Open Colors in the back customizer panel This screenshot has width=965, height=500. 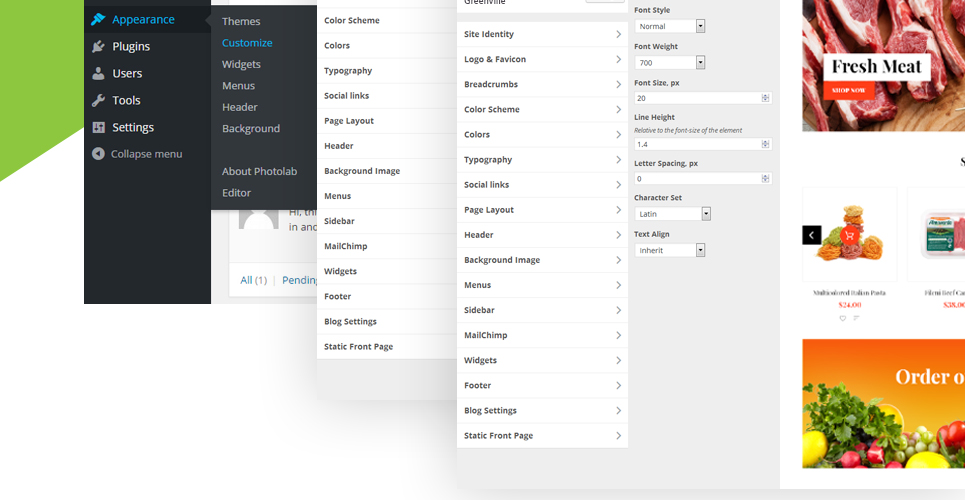[x=386, y=46]
